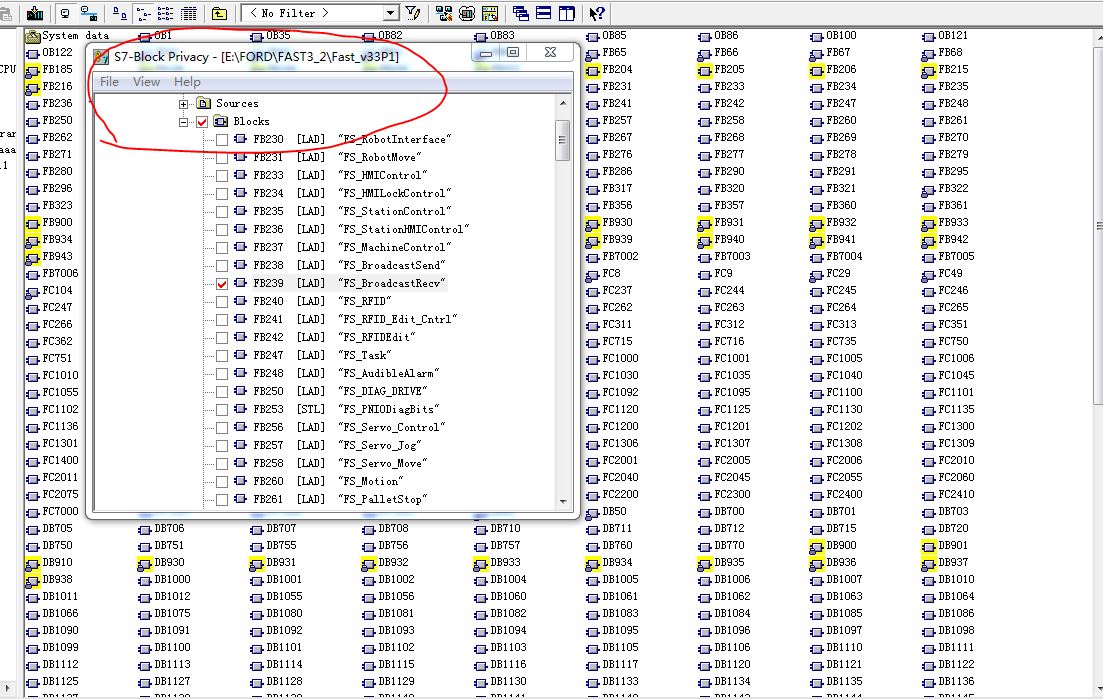
Task: Click the block list scroll down arrow
Action: 563,501
